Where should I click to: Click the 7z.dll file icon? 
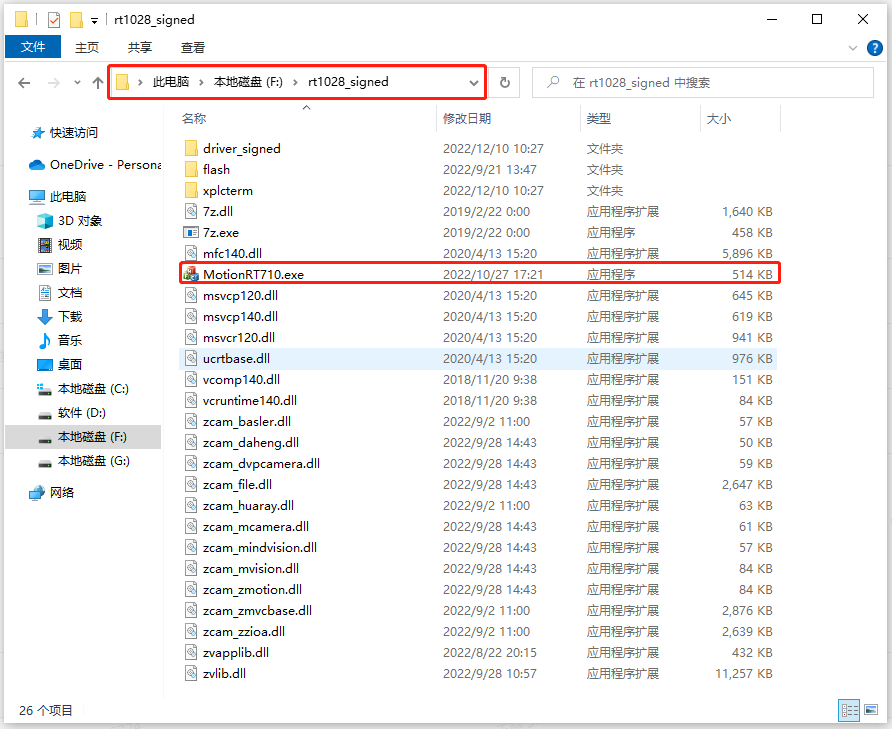pos(191,212)
